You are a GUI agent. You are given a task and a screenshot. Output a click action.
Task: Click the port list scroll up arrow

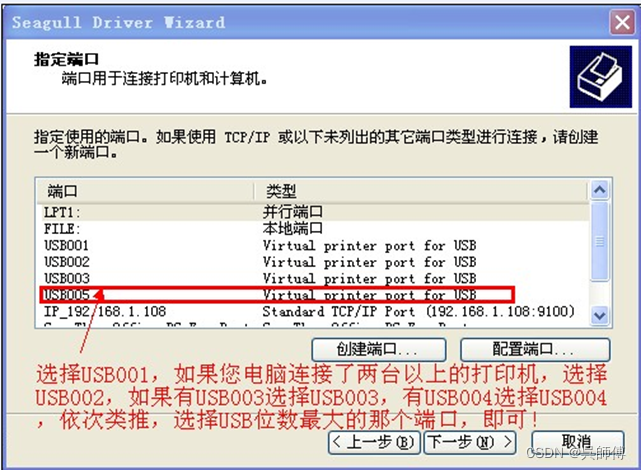pyautogui.click(x=600, y=190)
